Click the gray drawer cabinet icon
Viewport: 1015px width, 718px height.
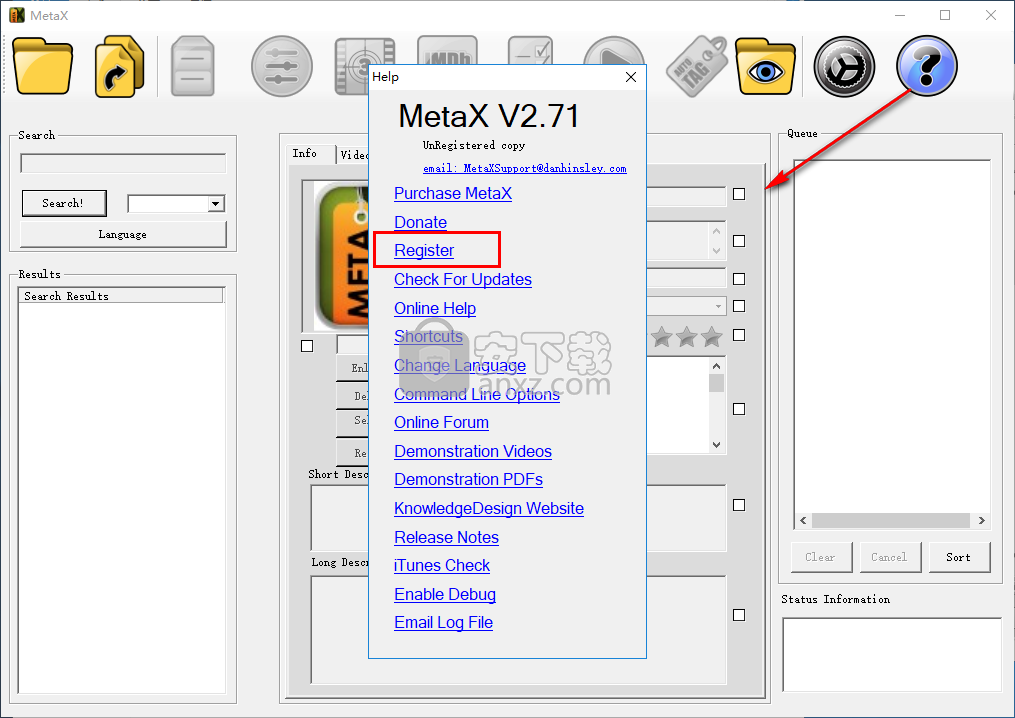(x=193, y=66)
